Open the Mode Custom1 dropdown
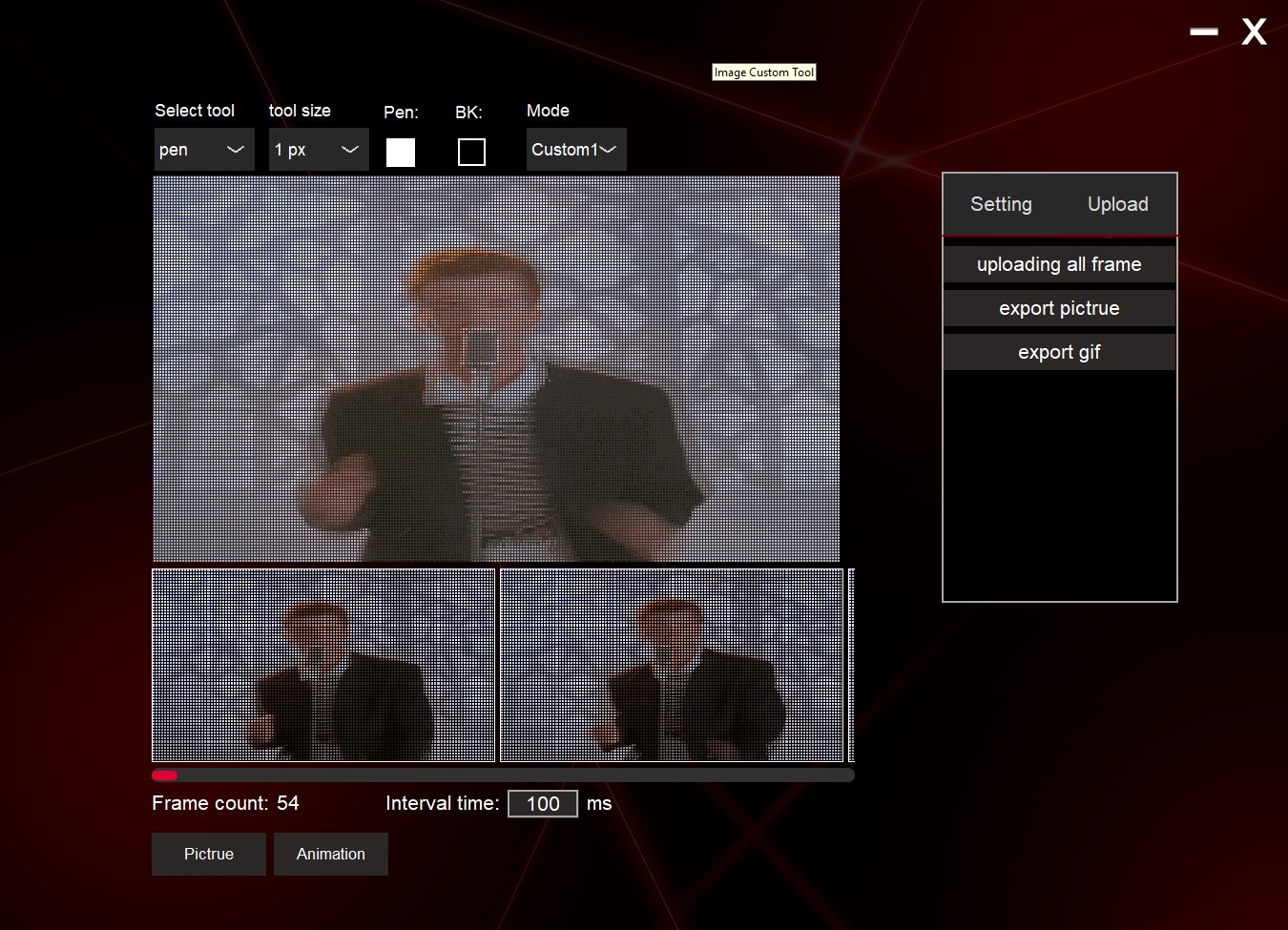 (576, 150)
